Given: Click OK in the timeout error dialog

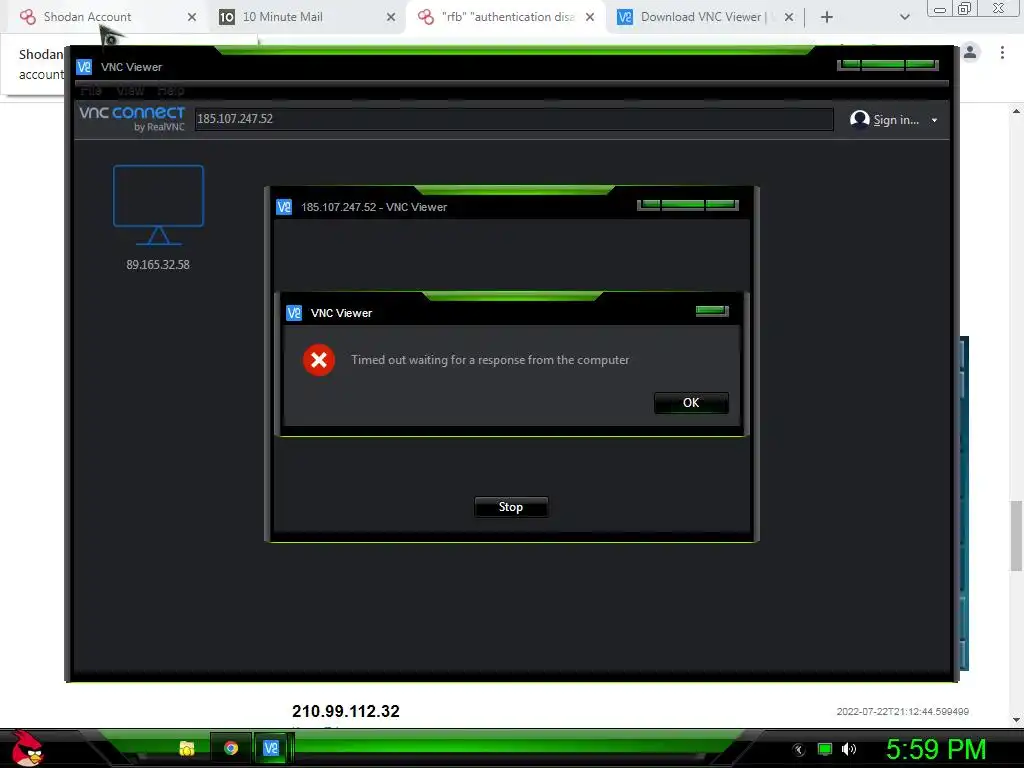Looking at the screenshot, I should click(691, 403).
